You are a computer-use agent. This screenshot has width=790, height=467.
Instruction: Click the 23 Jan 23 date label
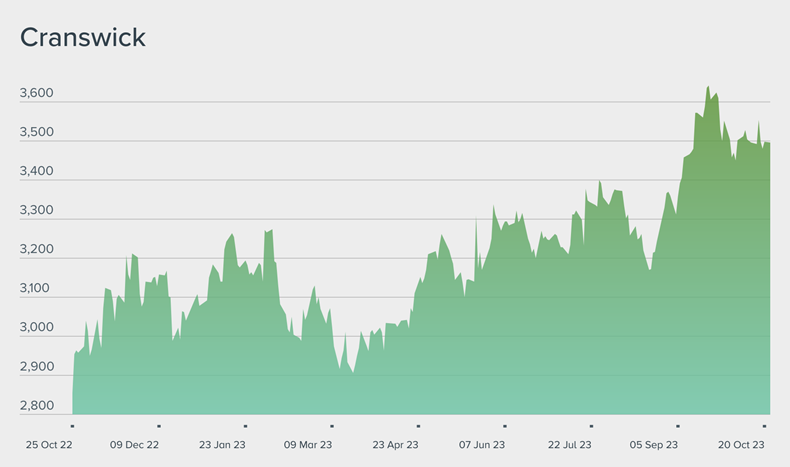click(x=223, y=445)
